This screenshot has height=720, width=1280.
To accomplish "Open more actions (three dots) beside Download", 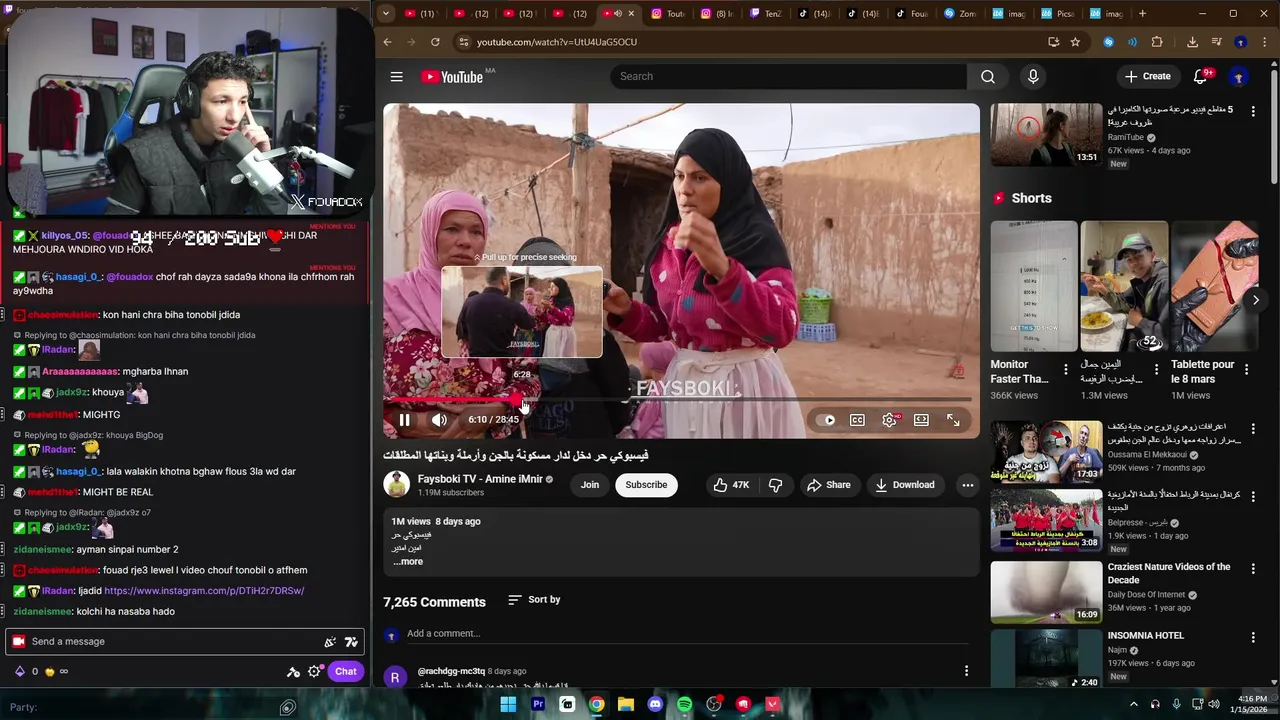I will click(967, 485).
